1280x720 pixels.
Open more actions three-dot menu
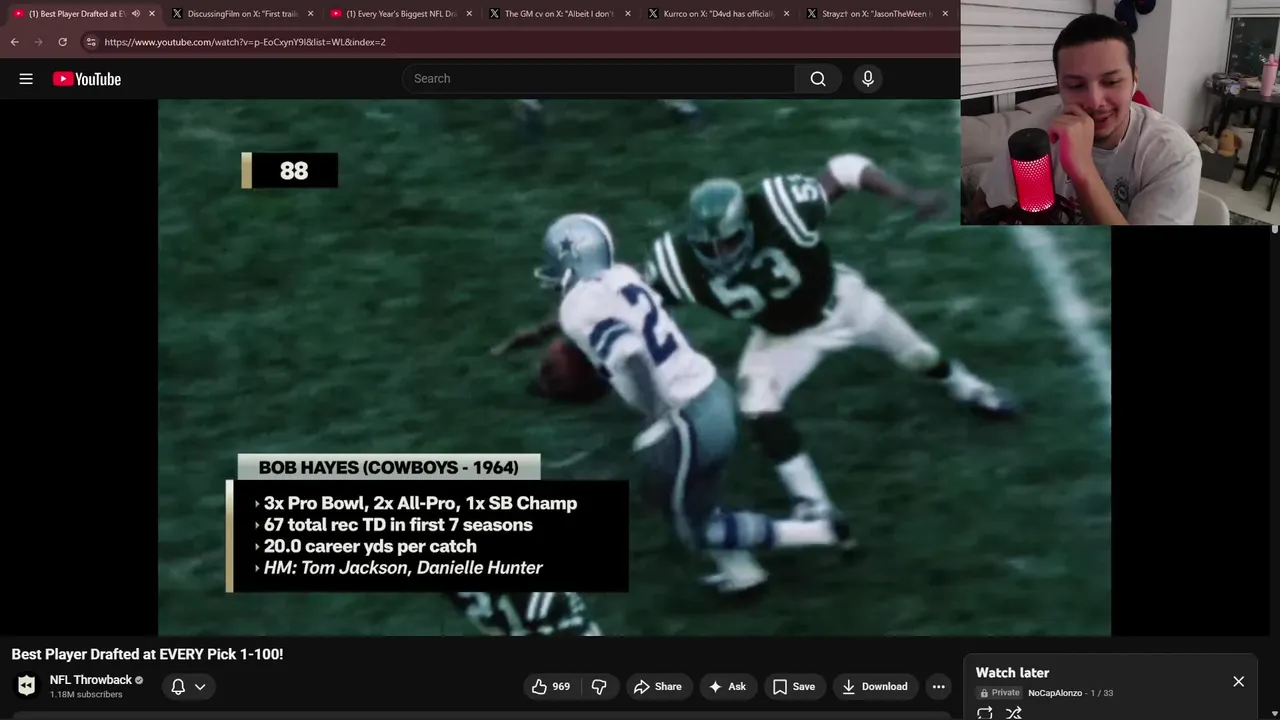click(x=938, y=687)
